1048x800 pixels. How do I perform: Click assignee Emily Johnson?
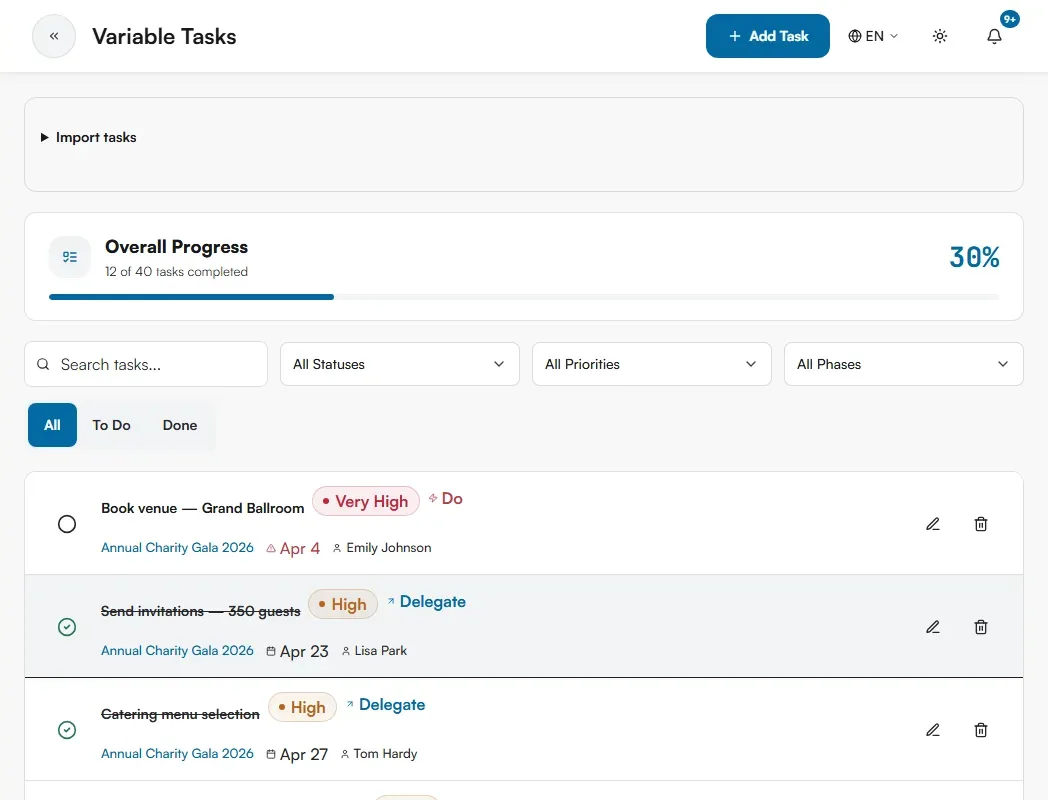pos(389,547)
